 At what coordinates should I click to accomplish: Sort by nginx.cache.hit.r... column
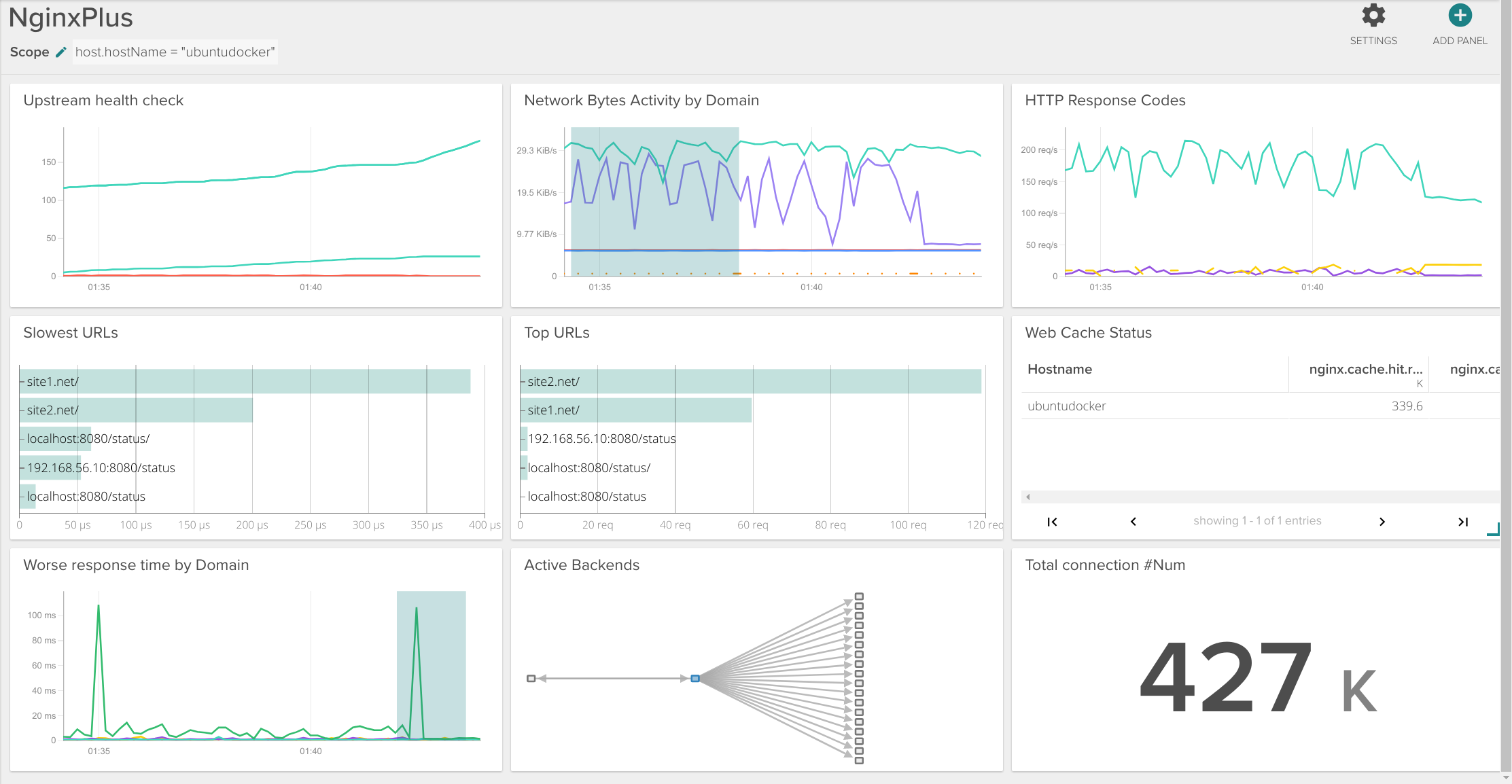point(1365,370)
